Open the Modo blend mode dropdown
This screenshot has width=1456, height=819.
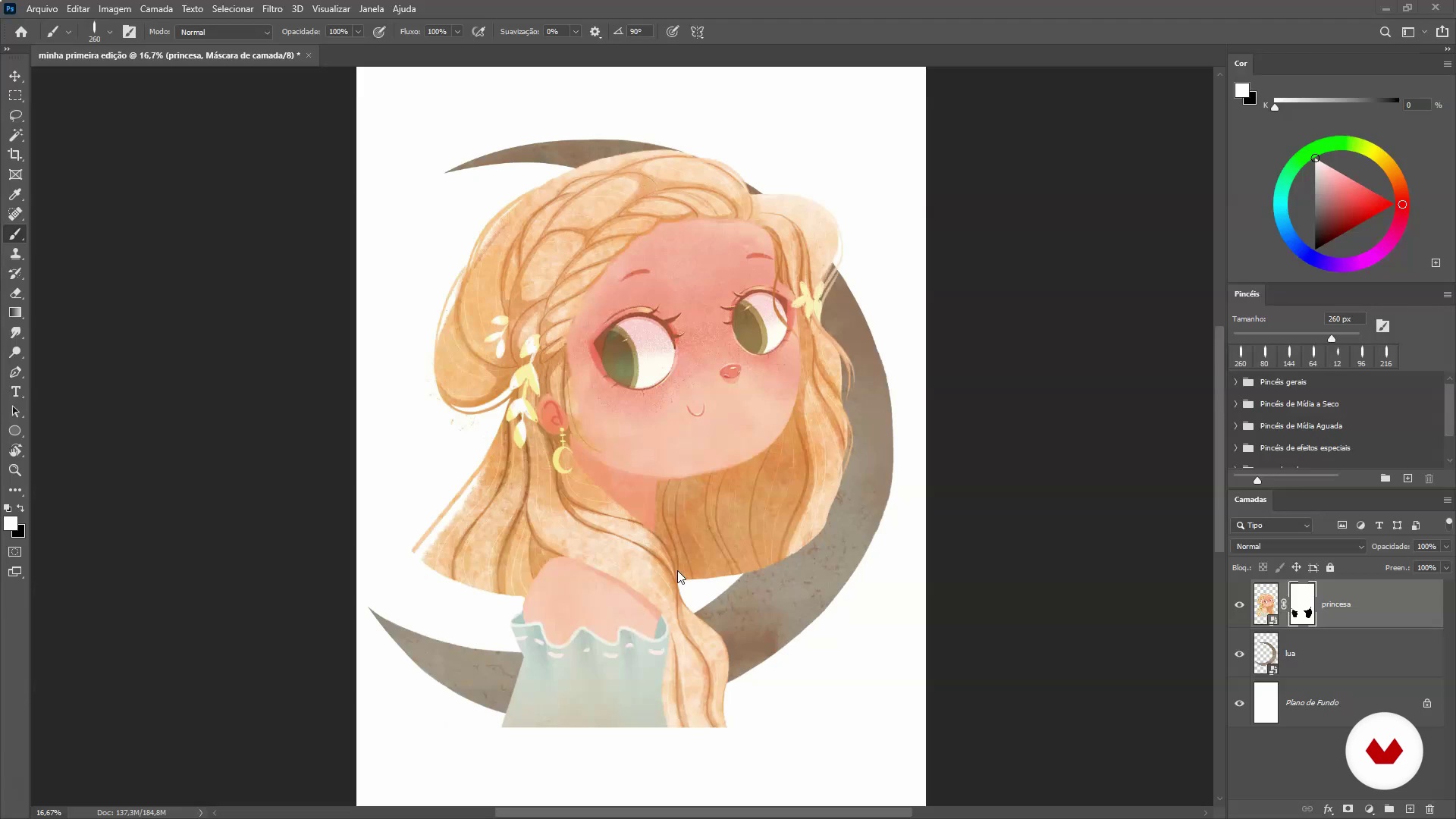pyautogui.click(x=224, y=32)
